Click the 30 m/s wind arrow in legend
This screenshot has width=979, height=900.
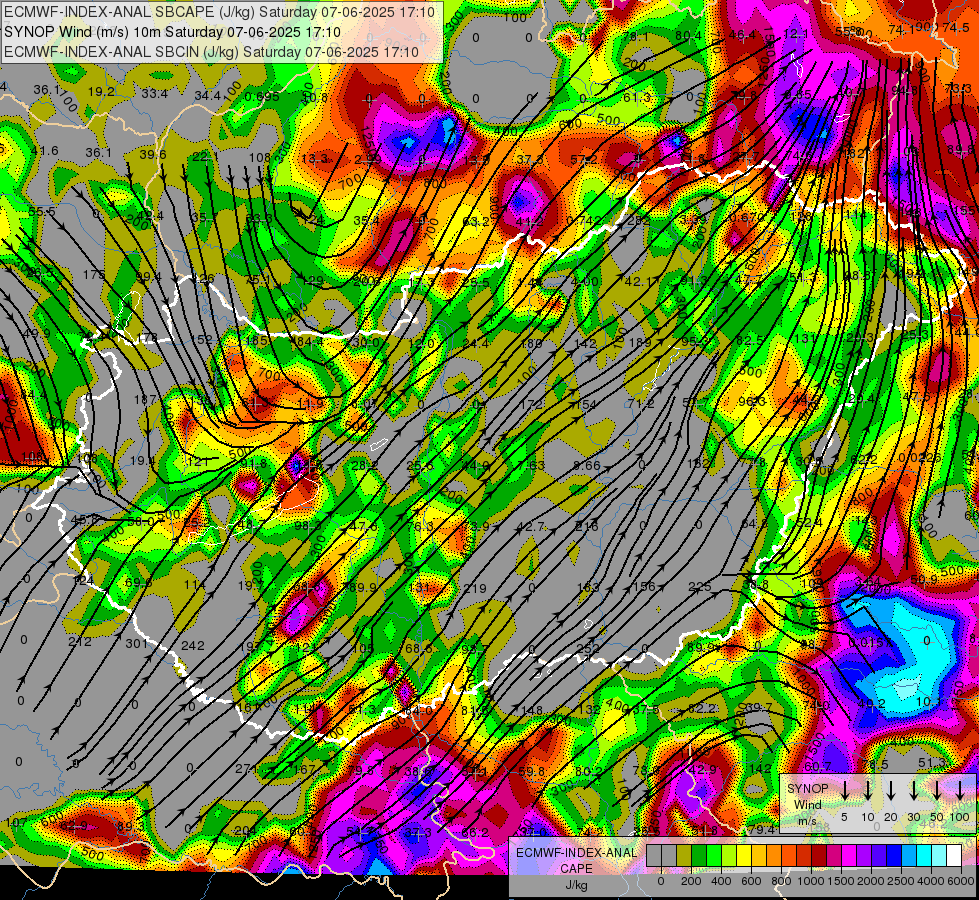point(914,790)
